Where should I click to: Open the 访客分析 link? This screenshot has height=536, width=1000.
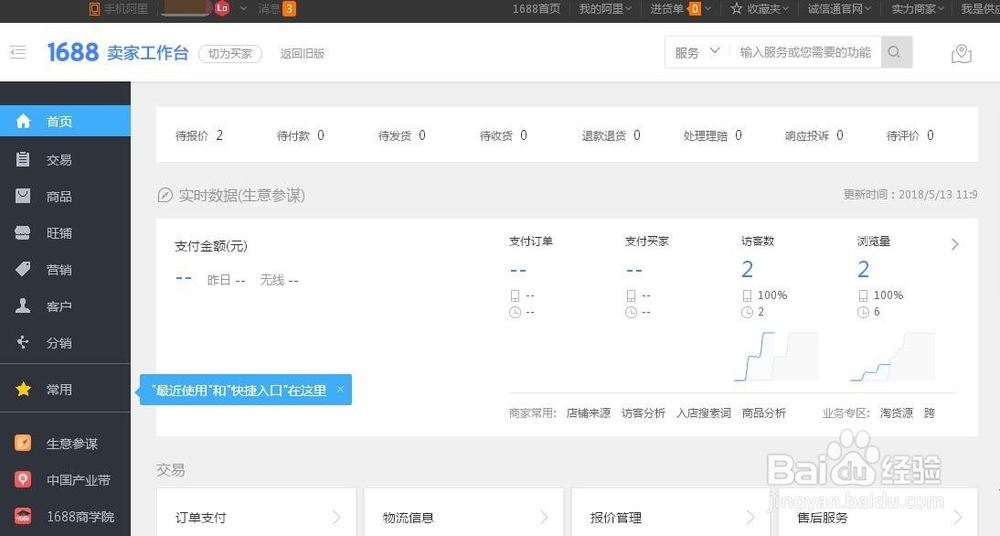[643, 413]
